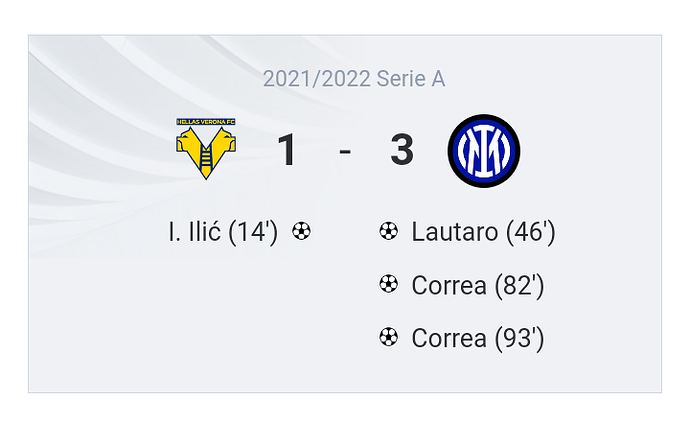The width and height of the screenshot is (690, 423).
Task: Click the Inter Milan club logo
Action: tap(484, 151)
